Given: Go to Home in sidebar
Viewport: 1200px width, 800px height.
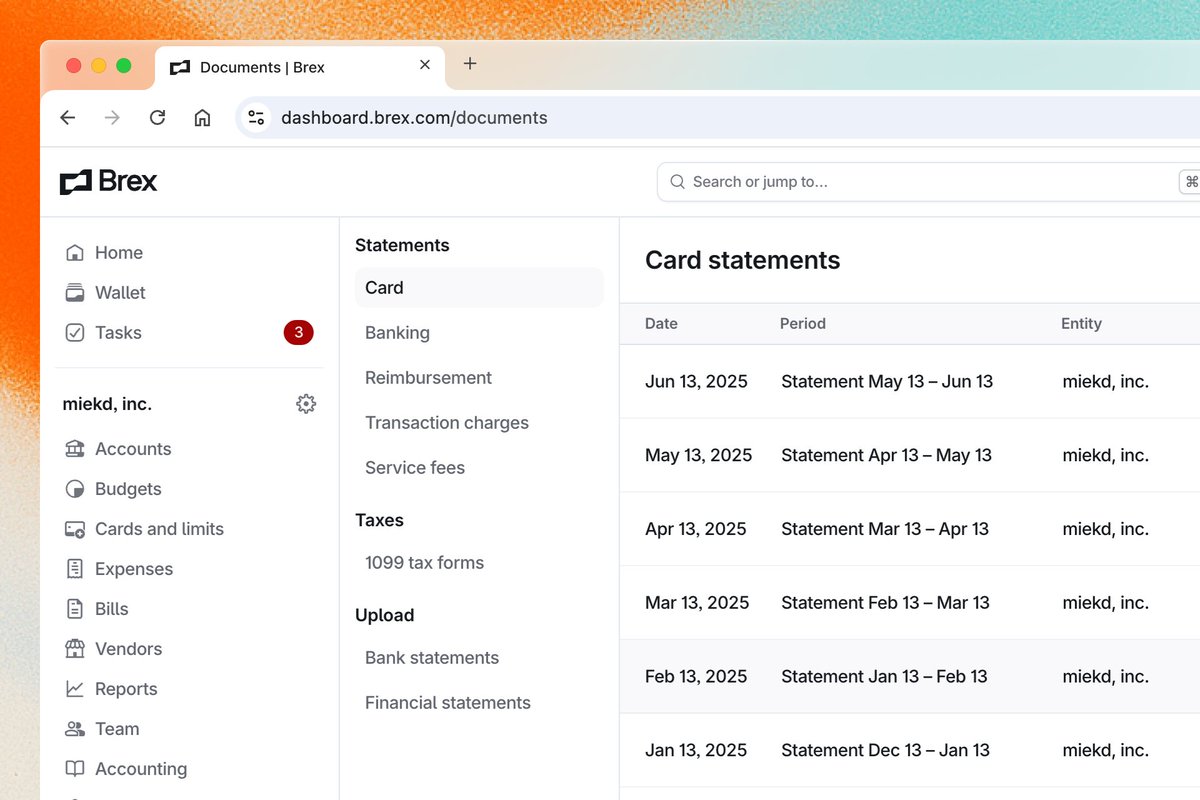Looking at the screenshot, I should point(119,253).
